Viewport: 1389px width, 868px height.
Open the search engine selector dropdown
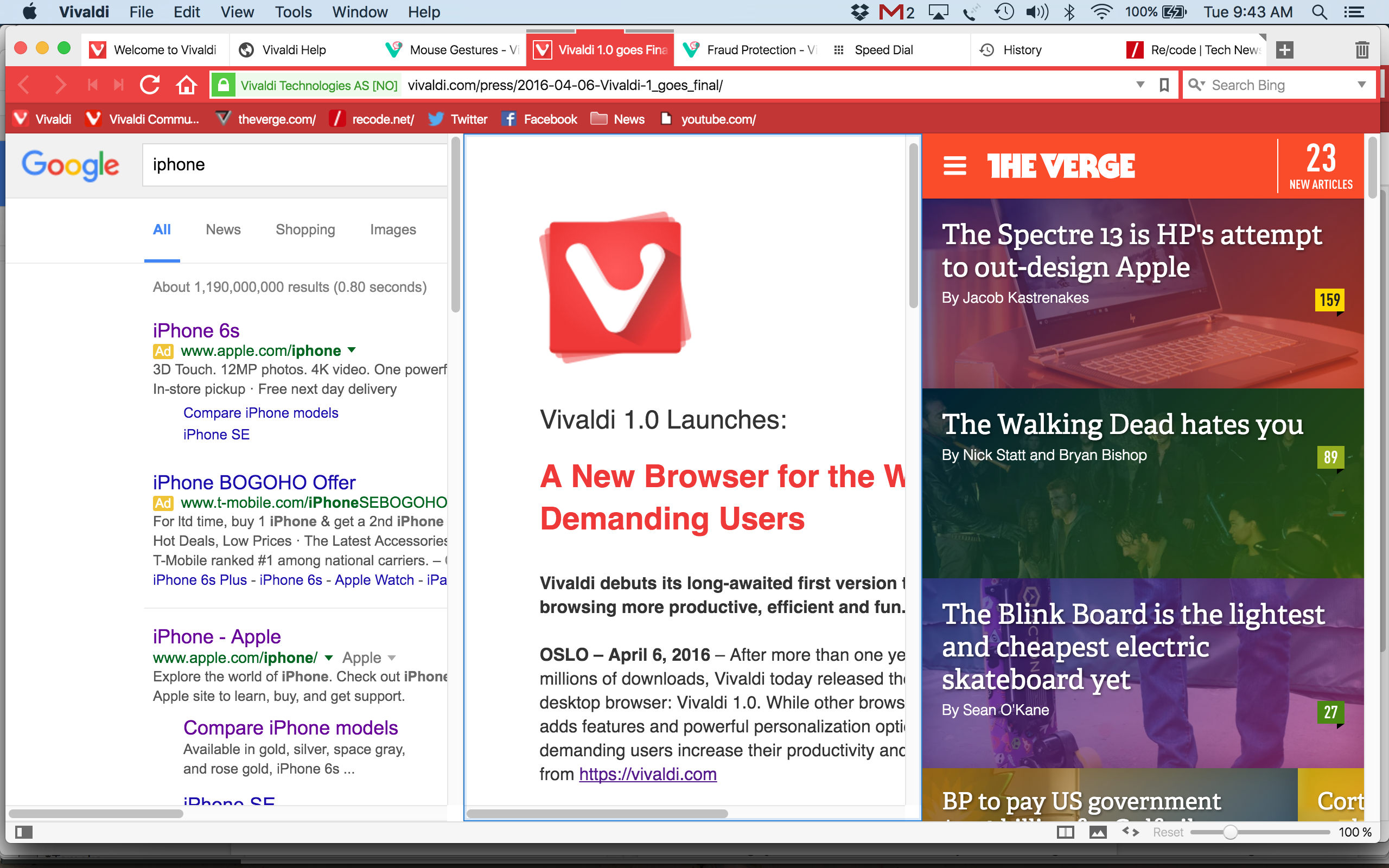click(x=1196, y=85)
